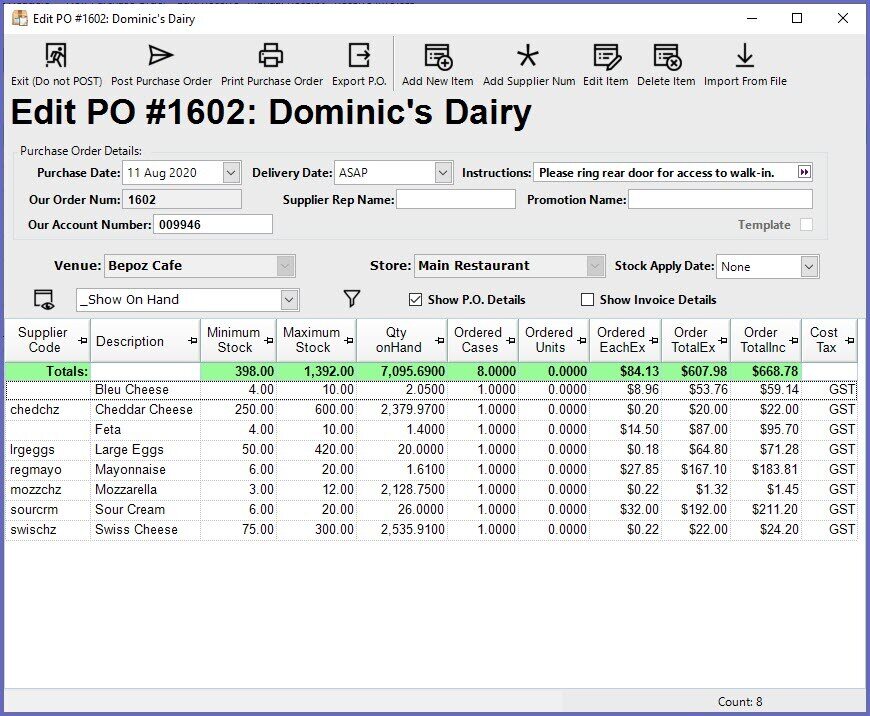Click the Our Account Number field
This screenshot has width=870, height=716.
[x=213, y=224]
